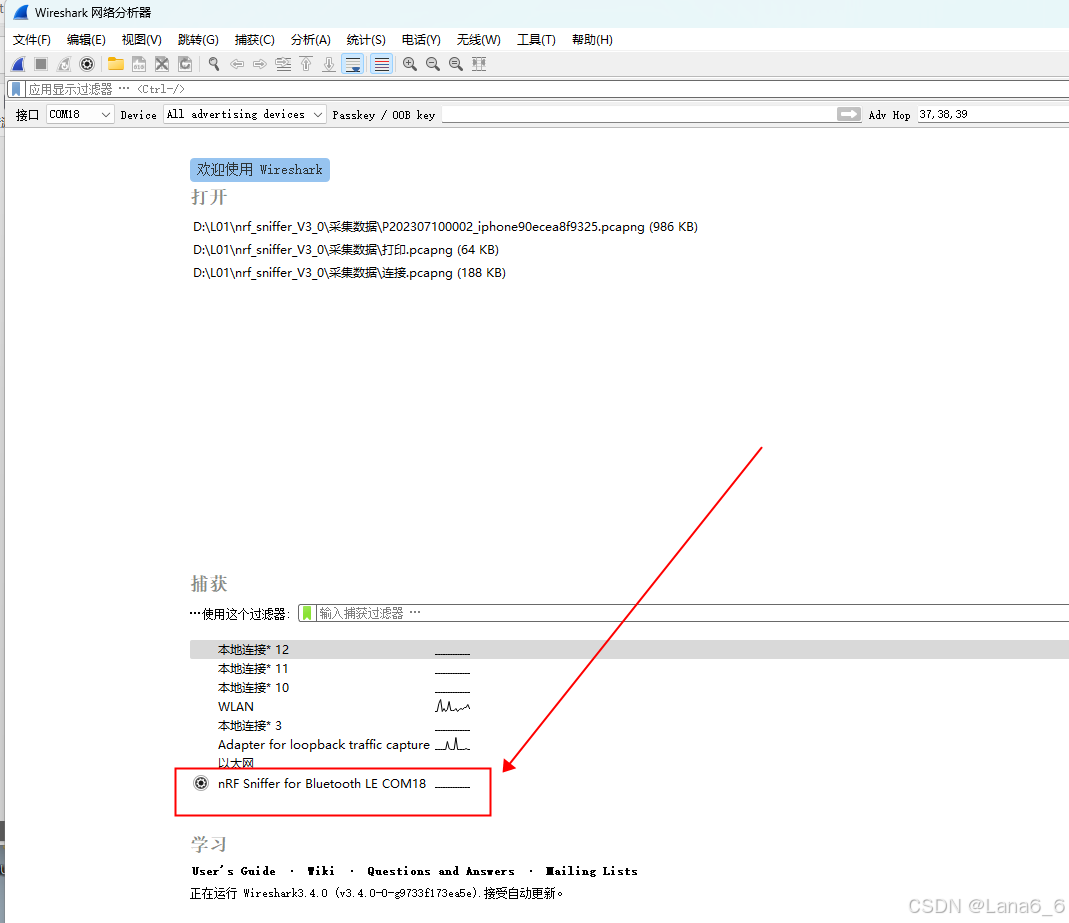This screenshot has width=1069, height=923.
Task: Open Questions and Answers link
Action: 440,871
